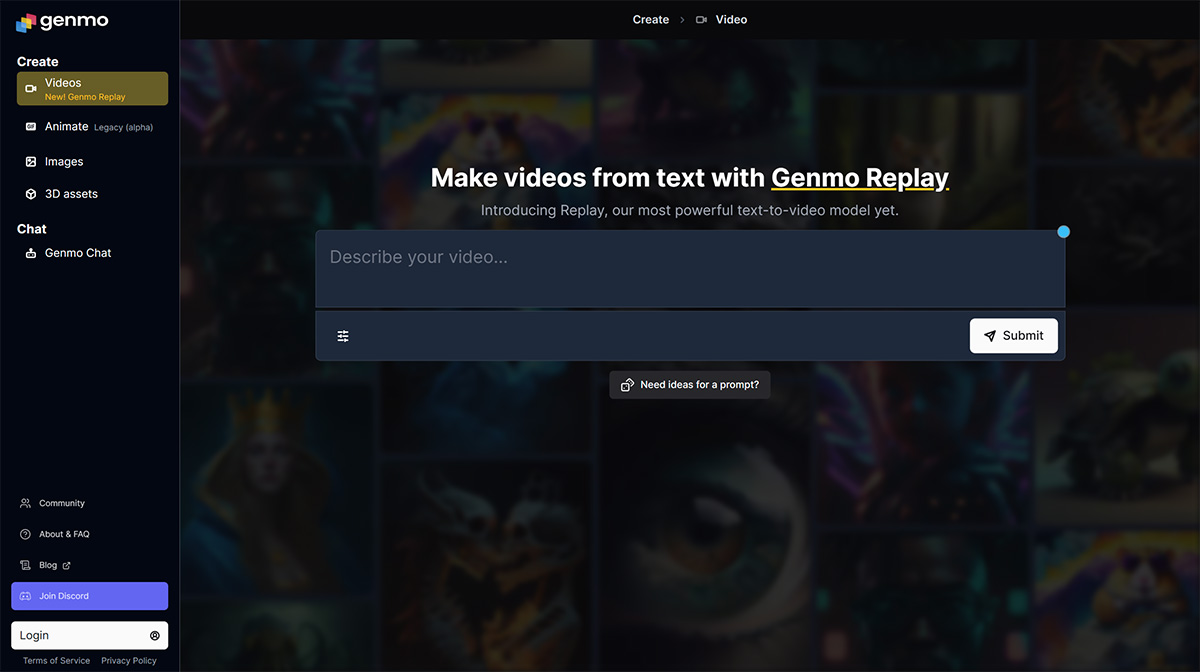
Task: Click Create in the breadcrumb navigation
Action: pyautogui.click(x=650, y=19)
